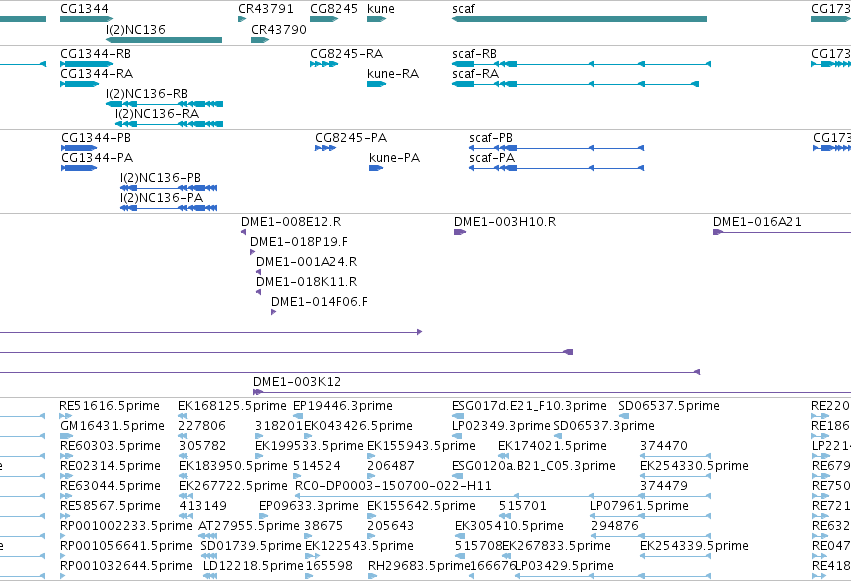Select EST EK043426.5prime
Screen dimensions: 851x581
(309, 436)
